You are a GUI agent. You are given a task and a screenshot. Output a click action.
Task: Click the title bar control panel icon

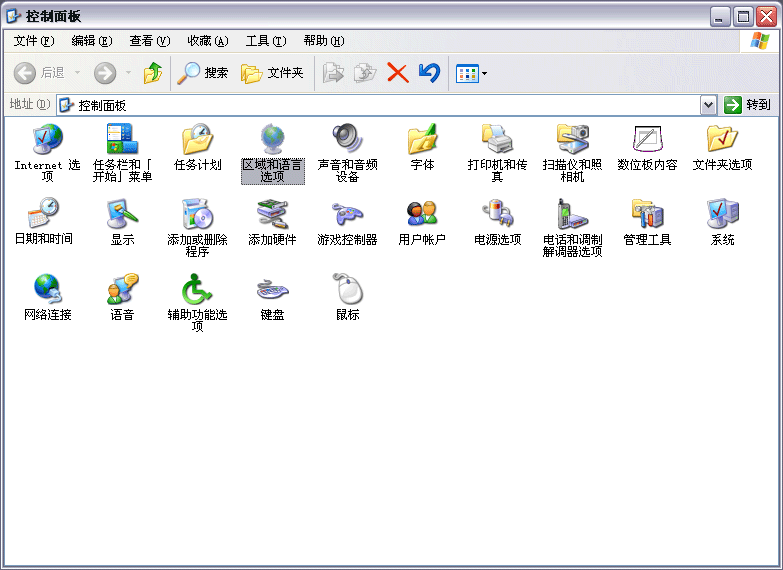[x=13, y=16]
